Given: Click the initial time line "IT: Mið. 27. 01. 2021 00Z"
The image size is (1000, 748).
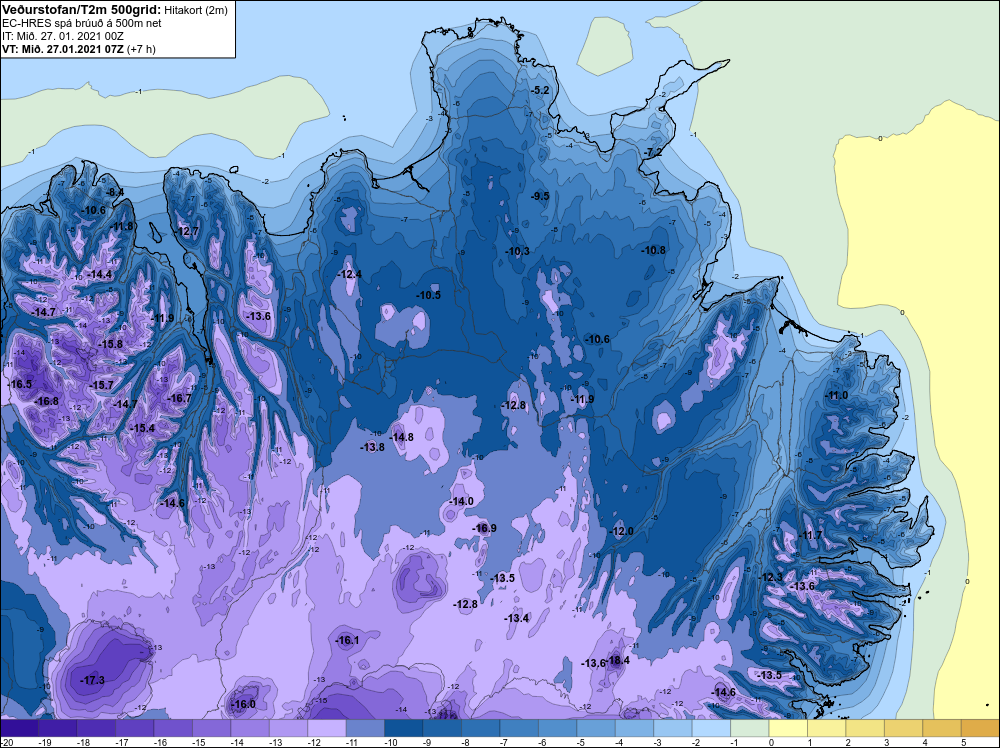Looking at the screenshot, I should pos(62,36).
